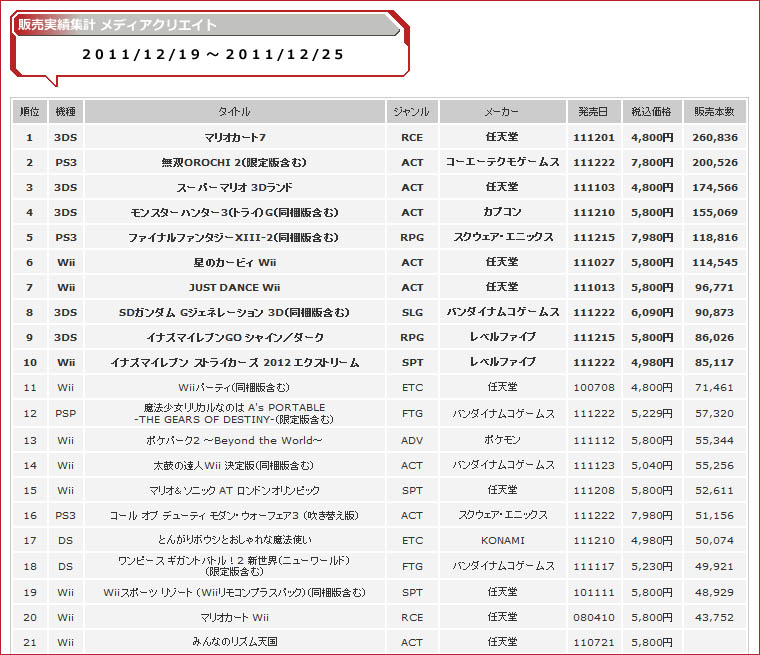The image size is (760, 655).
Task: Click maker カプコン
Action: [x=502, y=212]
